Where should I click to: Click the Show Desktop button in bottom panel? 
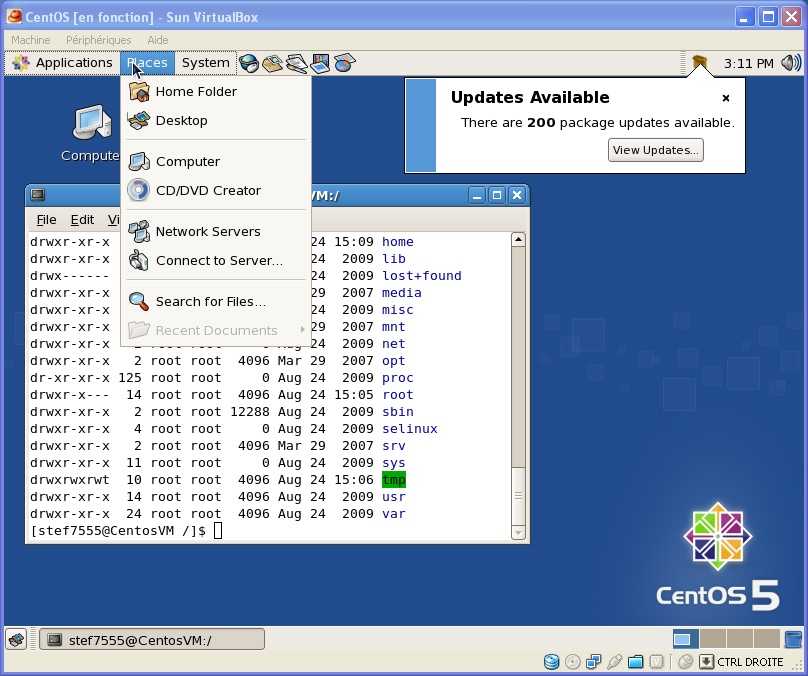[x=16, y=640]
